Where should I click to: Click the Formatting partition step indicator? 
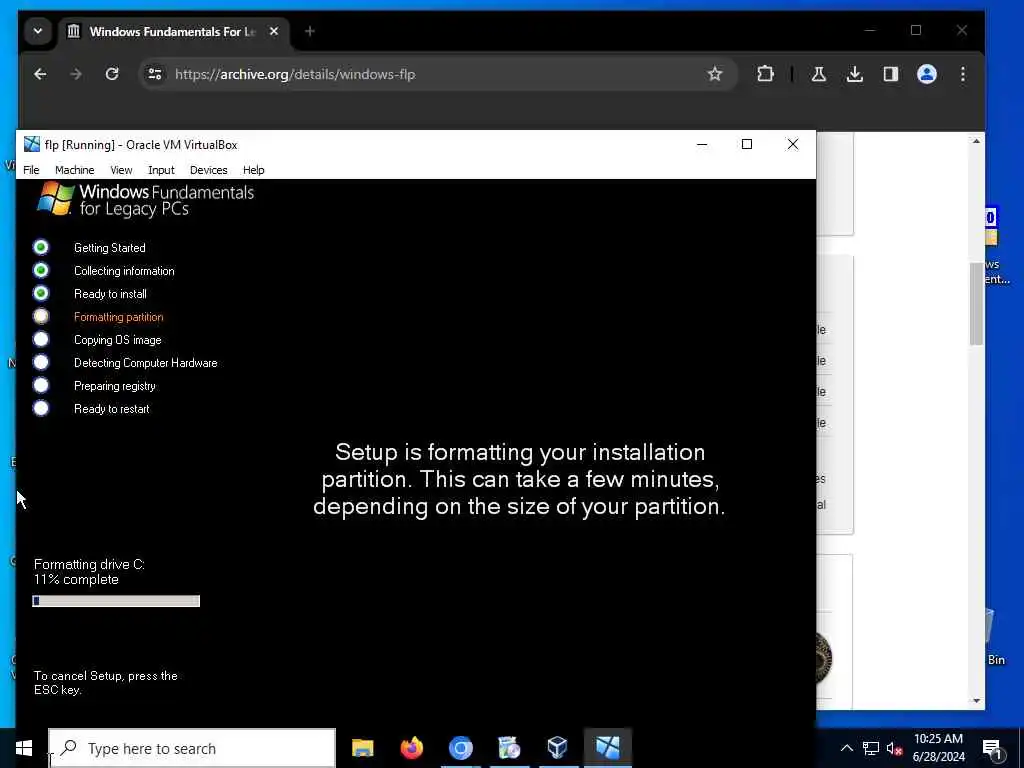[x=40, y=317]
